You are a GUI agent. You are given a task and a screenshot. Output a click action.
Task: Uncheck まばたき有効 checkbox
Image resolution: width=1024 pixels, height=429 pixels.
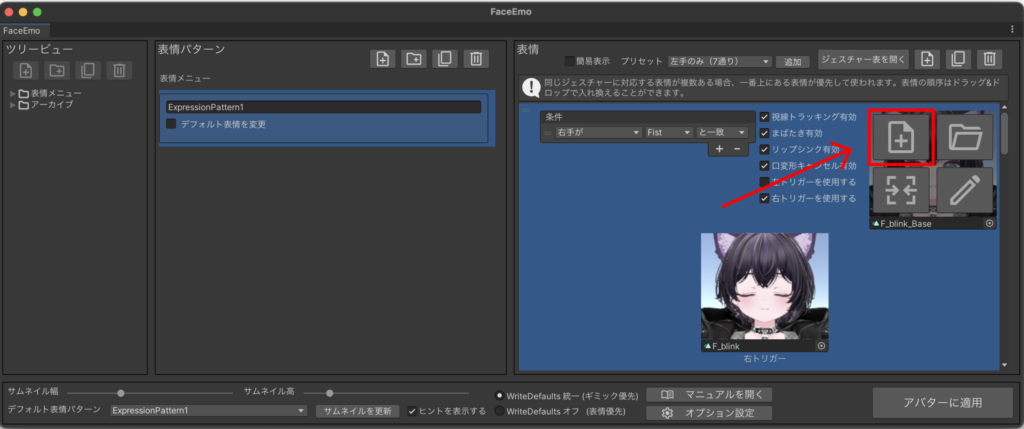pyautogui.click(x=765, y=133)
